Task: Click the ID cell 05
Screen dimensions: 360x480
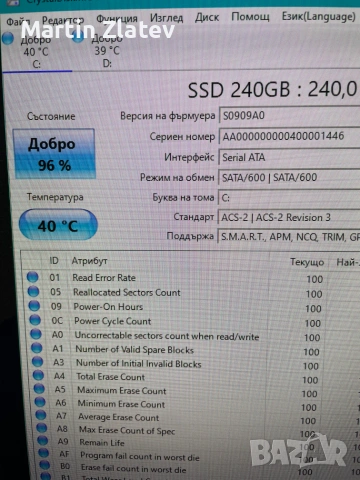Action: click(56, 292)
